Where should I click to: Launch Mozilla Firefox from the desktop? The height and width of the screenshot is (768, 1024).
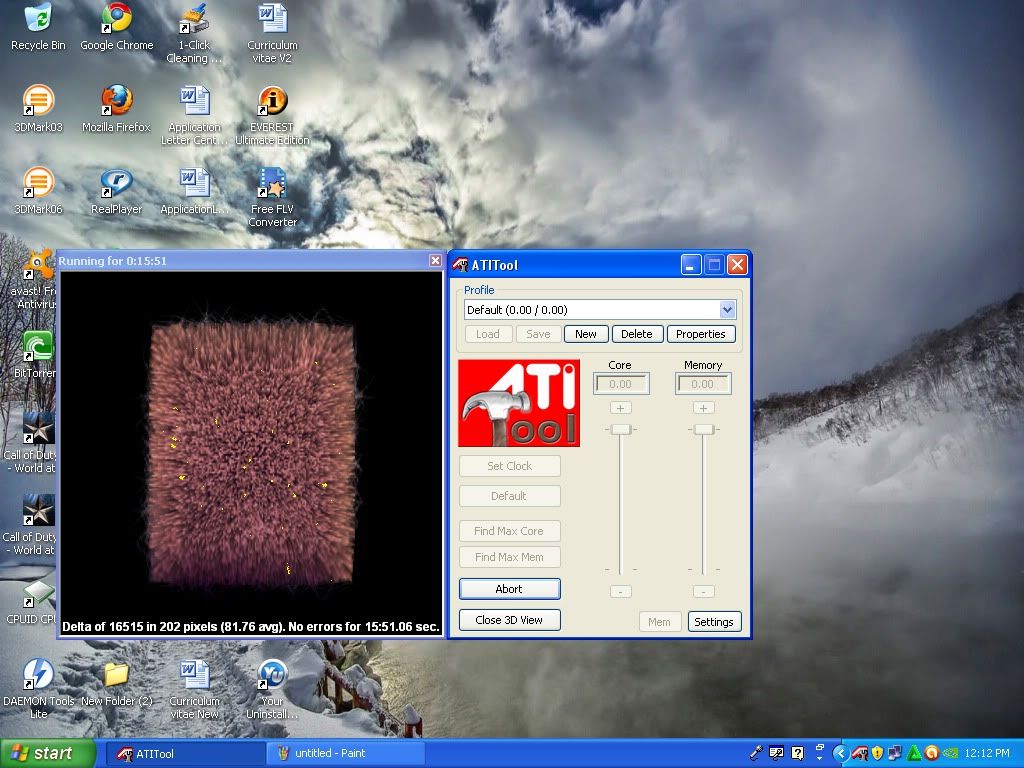[116, 108]
